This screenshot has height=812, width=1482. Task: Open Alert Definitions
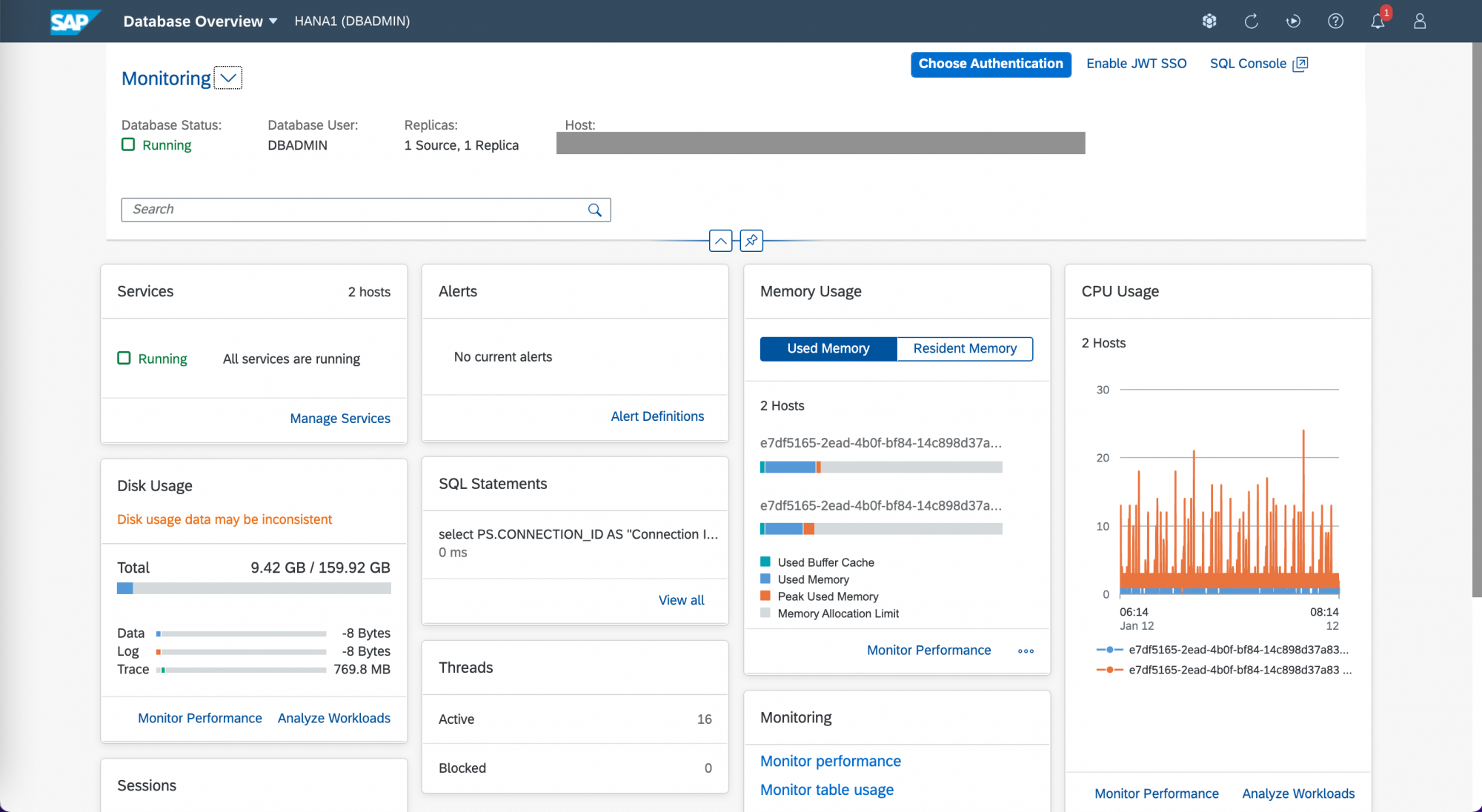coord(657,416)
